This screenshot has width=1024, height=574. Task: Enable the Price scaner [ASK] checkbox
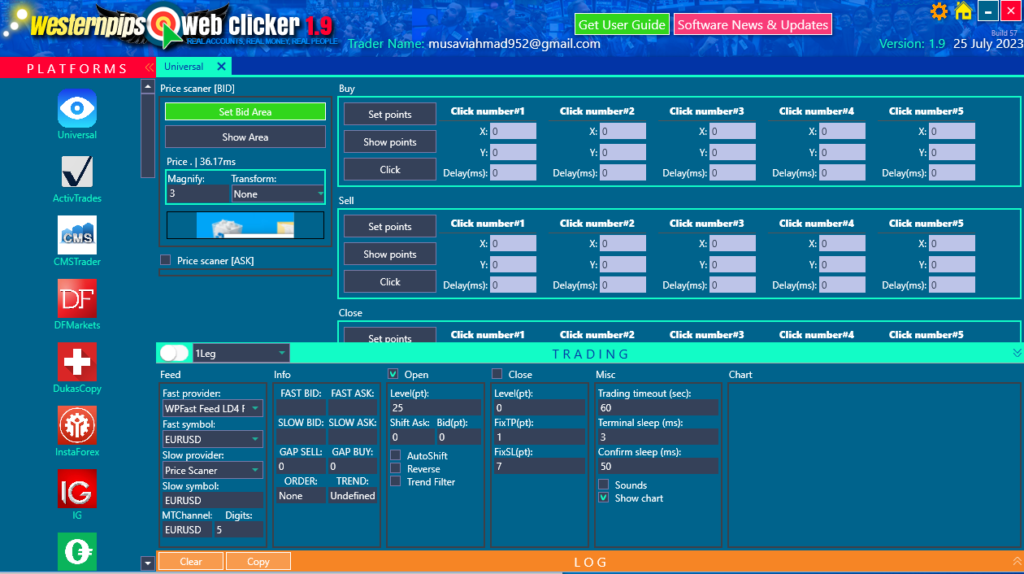coord(165,260)
